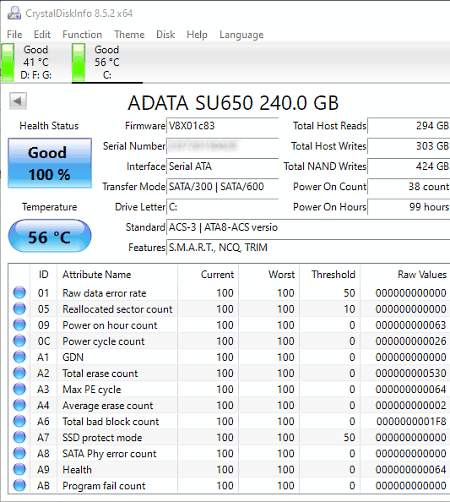Click Total Host Reads value 294 GB
450x502 pixels.
(409, 126)
